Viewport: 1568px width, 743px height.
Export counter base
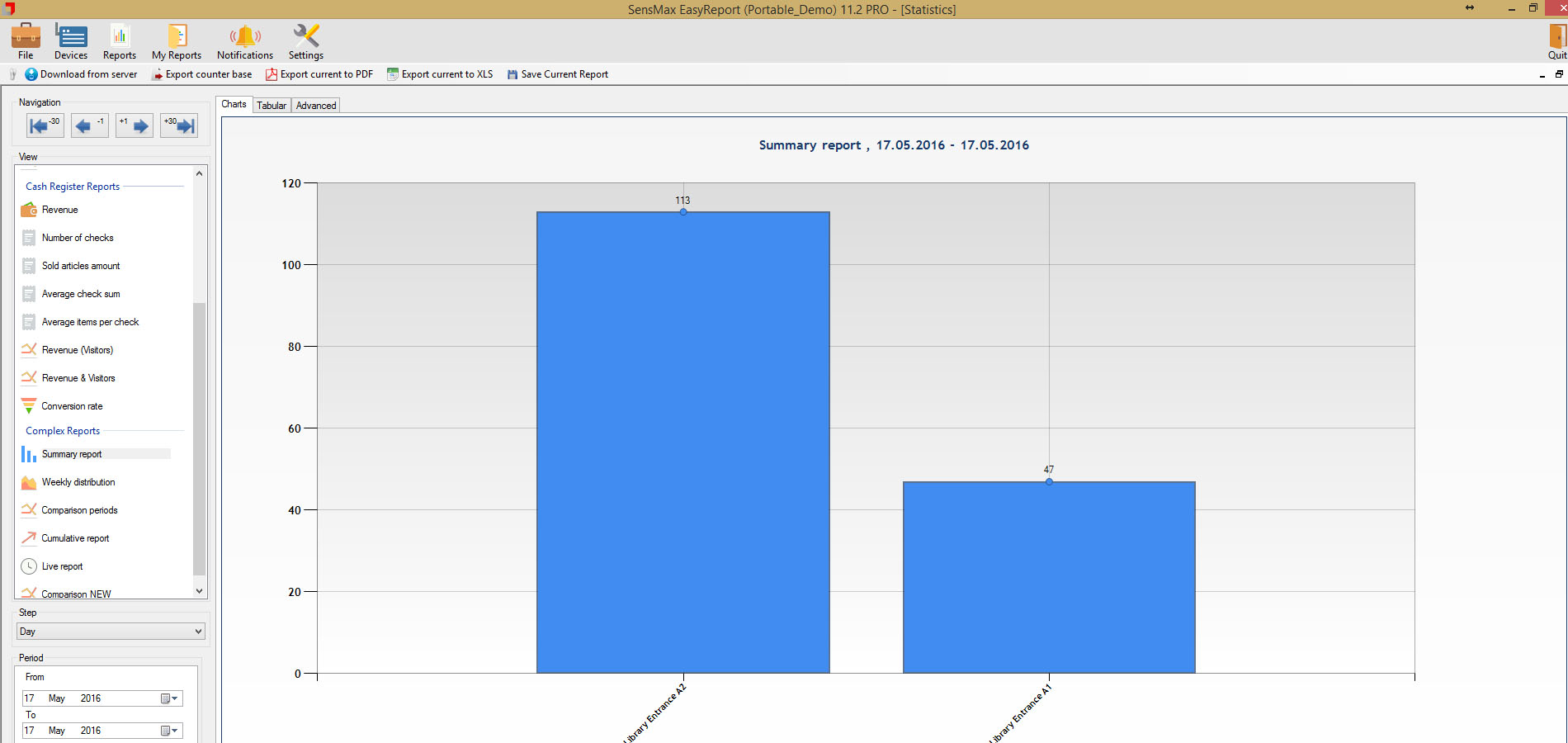pyautogui.click(x=202, y=74)
